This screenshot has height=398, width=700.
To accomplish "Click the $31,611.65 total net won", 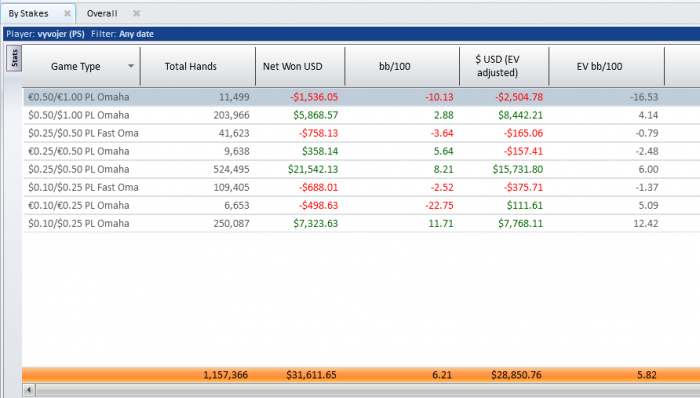I will click(x=311, y=375).
